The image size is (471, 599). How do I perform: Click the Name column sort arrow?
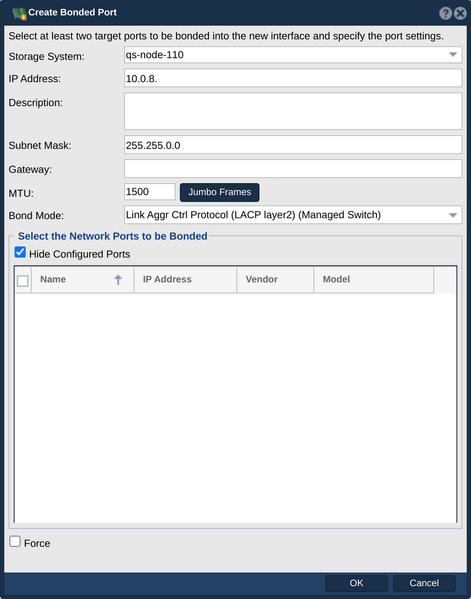pyautogui.click(x=118, y=280)
